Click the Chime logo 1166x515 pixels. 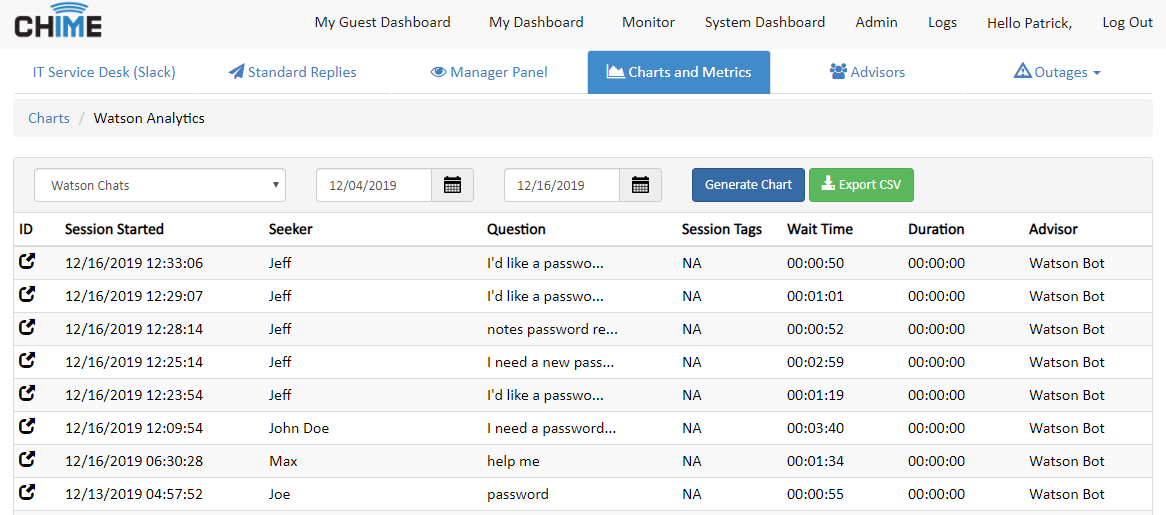coord(58,20)
